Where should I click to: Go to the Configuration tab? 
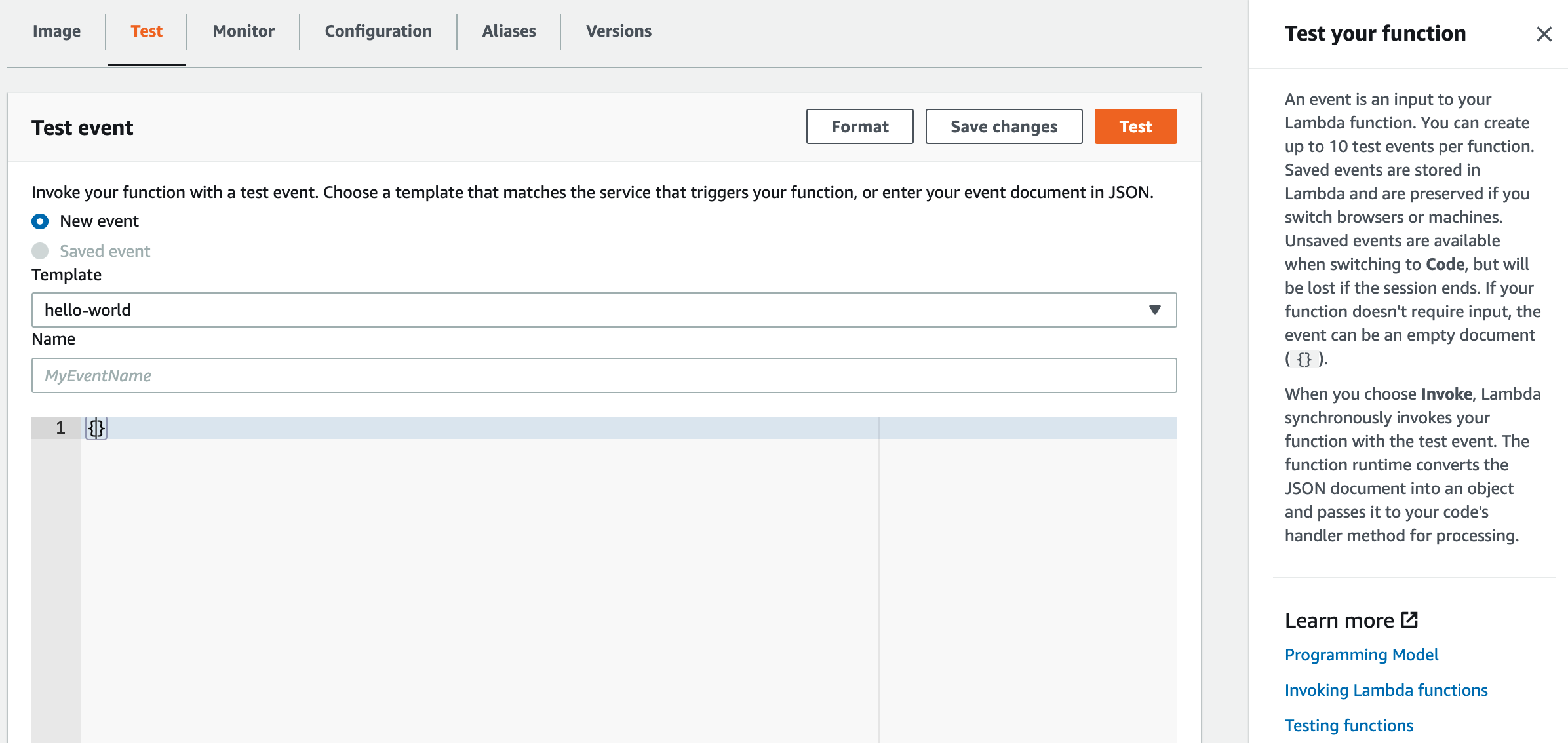(x=378, y=31)
